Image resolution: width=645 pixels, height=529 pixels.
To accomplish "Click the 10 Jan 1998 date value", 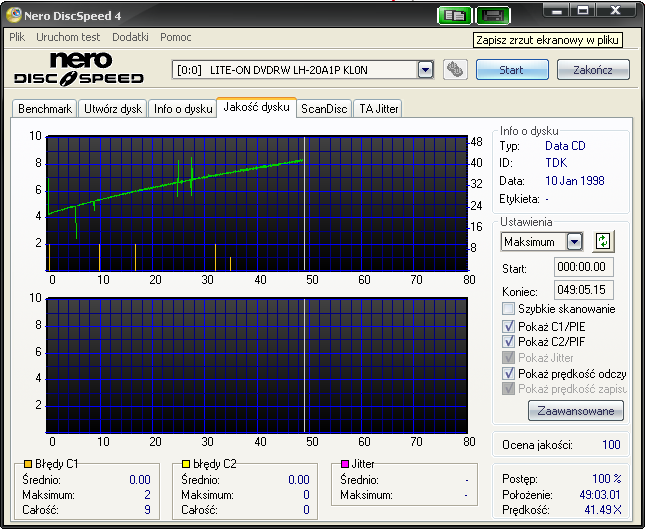I will click(574, 181).
